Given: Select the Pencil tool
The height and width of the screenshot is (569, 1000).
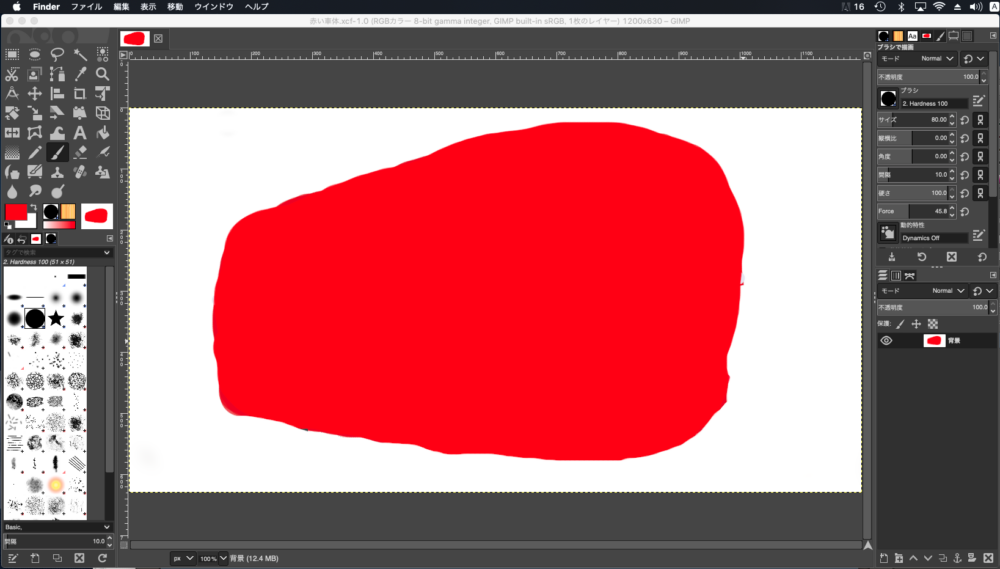Looking at the screenshot, I should pos(35,152).
